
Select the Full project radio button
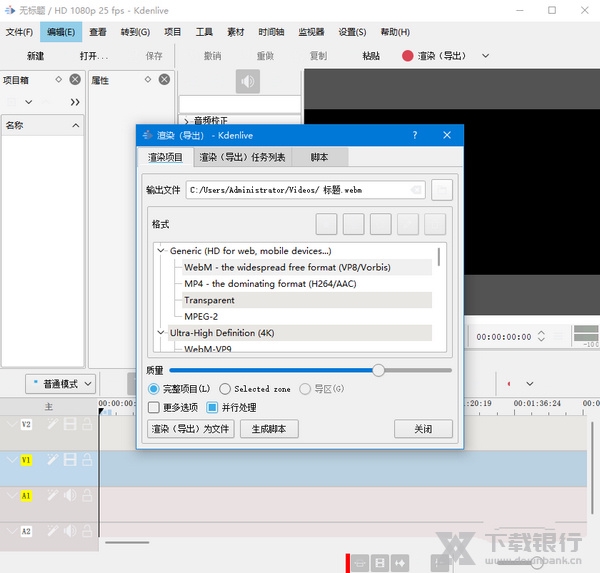(153, 389)
